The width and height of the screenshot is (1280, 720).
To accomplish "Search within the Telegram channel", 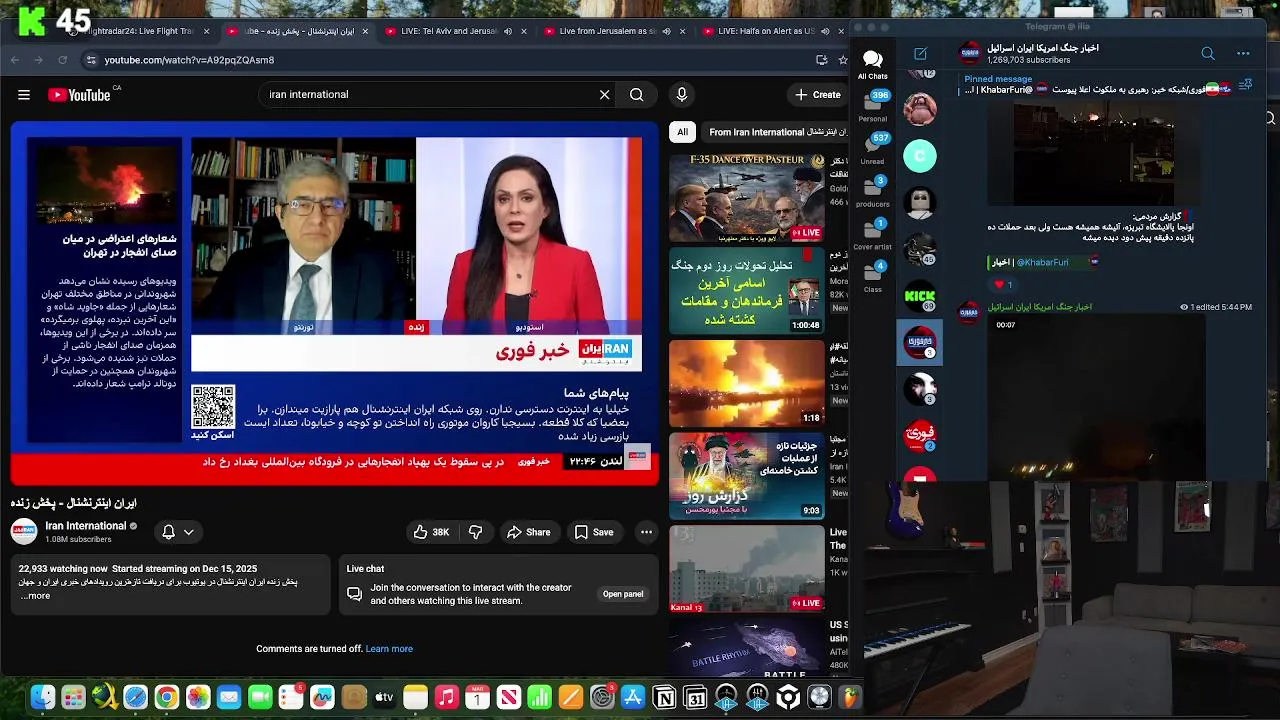I will coord(1208,54).
